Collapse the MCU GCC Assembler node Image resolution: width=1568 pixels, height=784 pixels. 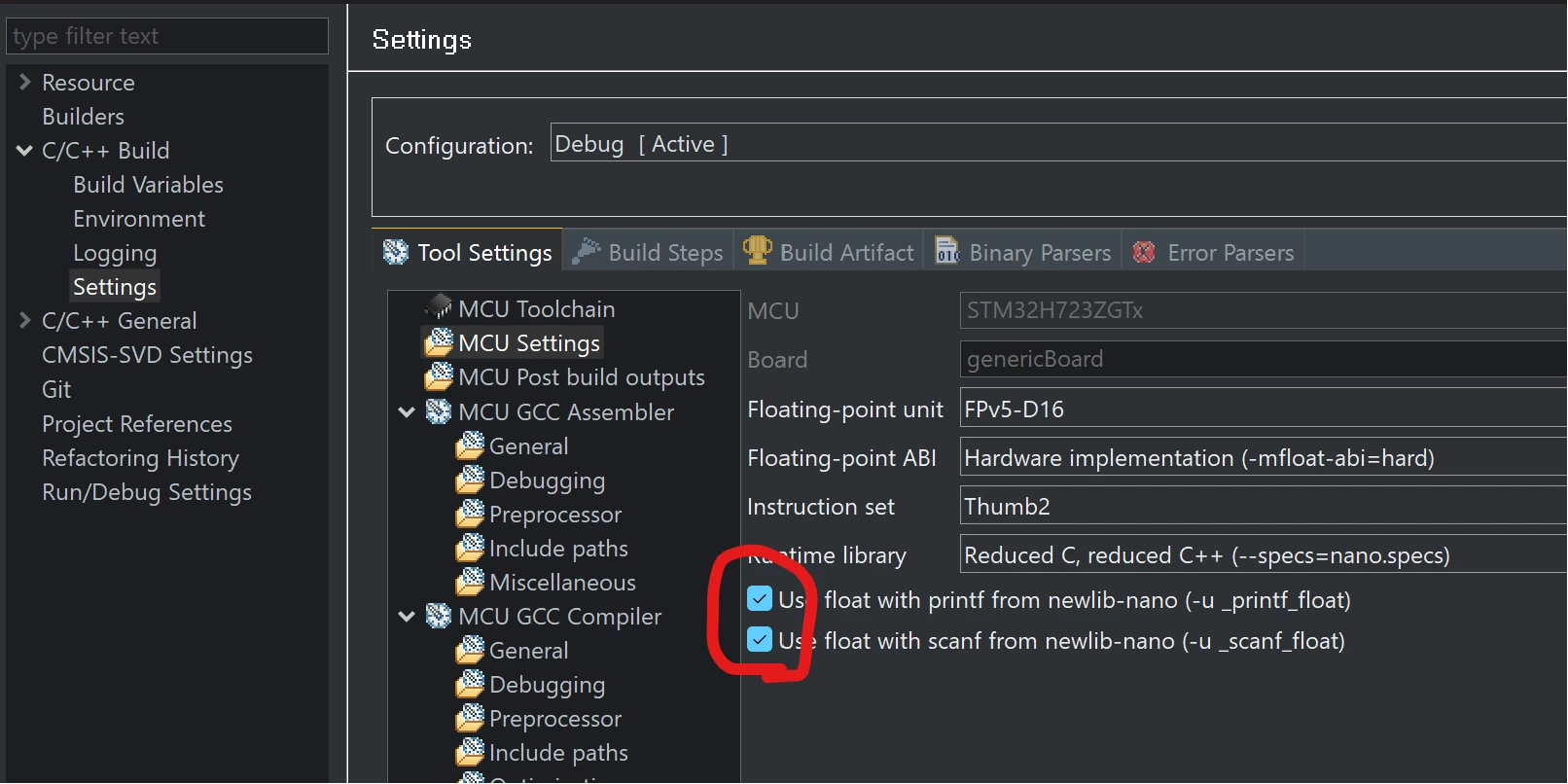407,412
